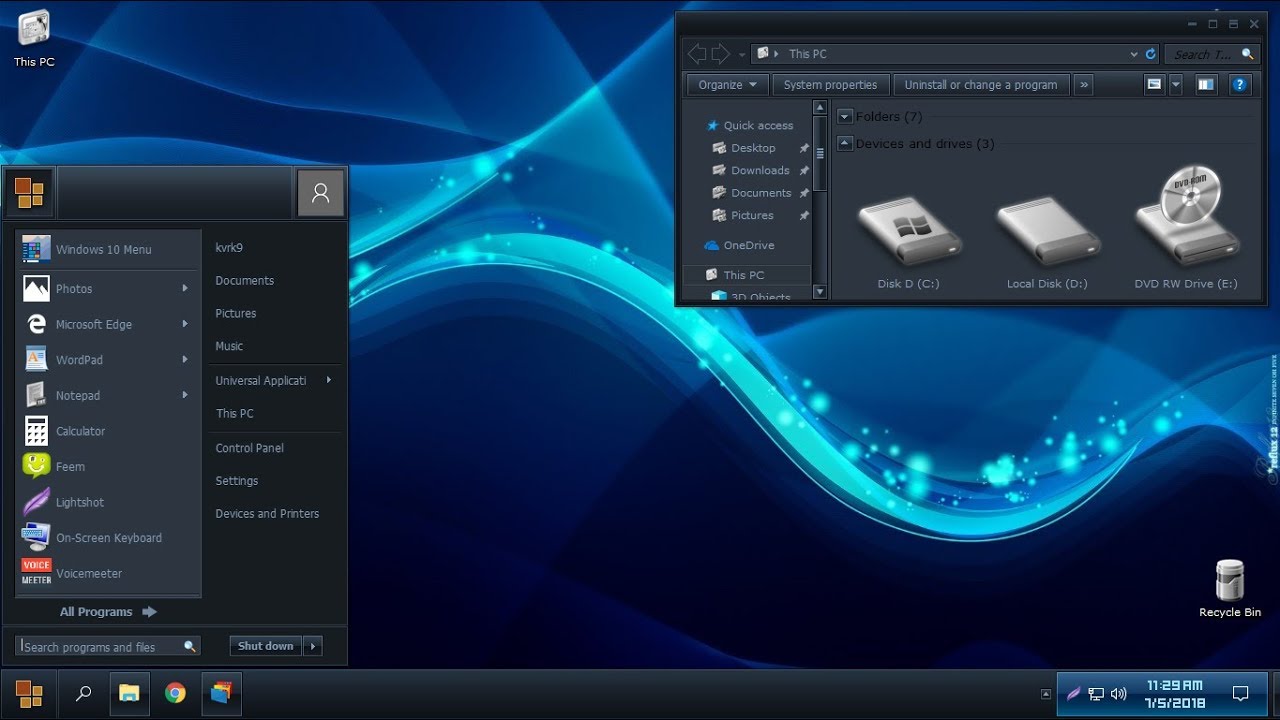Open This PC desktop shortcut

pos(34,39)
